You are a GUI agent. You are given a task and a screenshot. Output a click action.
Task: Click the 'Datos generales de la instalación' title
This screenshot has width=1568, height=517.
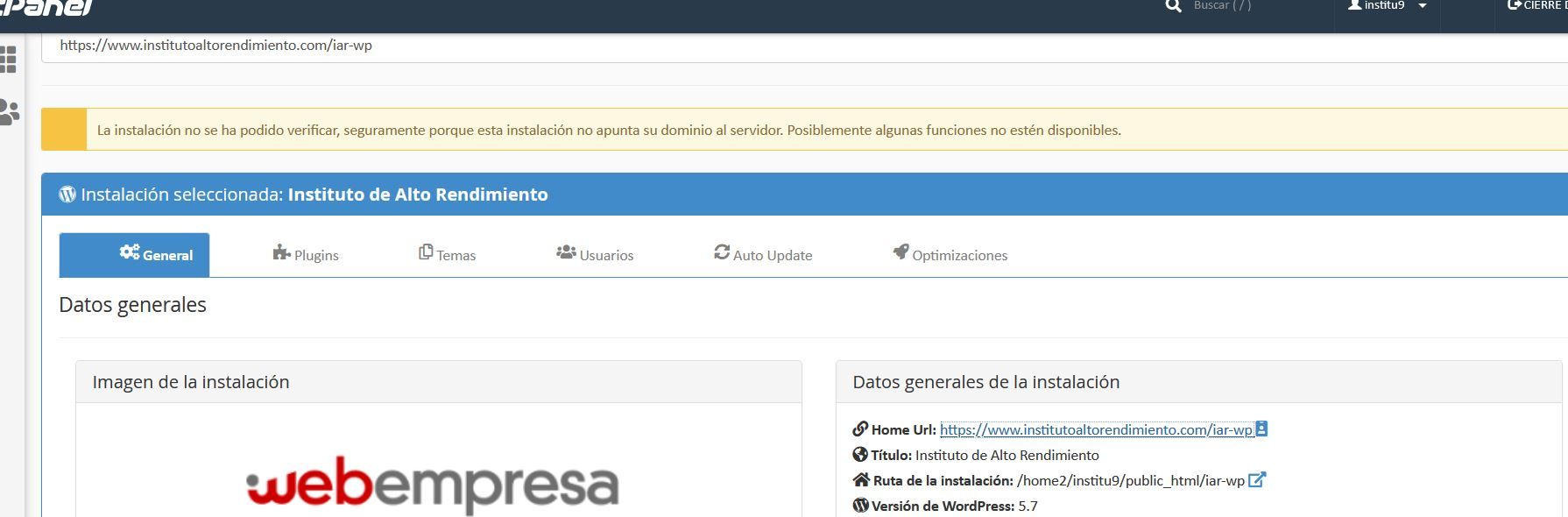pos(986,382)
